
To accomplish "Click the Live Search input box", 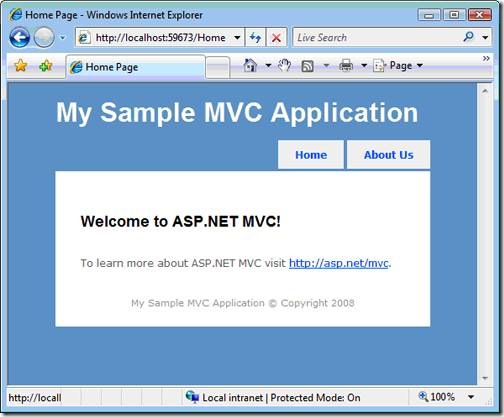I will point(377,38).
